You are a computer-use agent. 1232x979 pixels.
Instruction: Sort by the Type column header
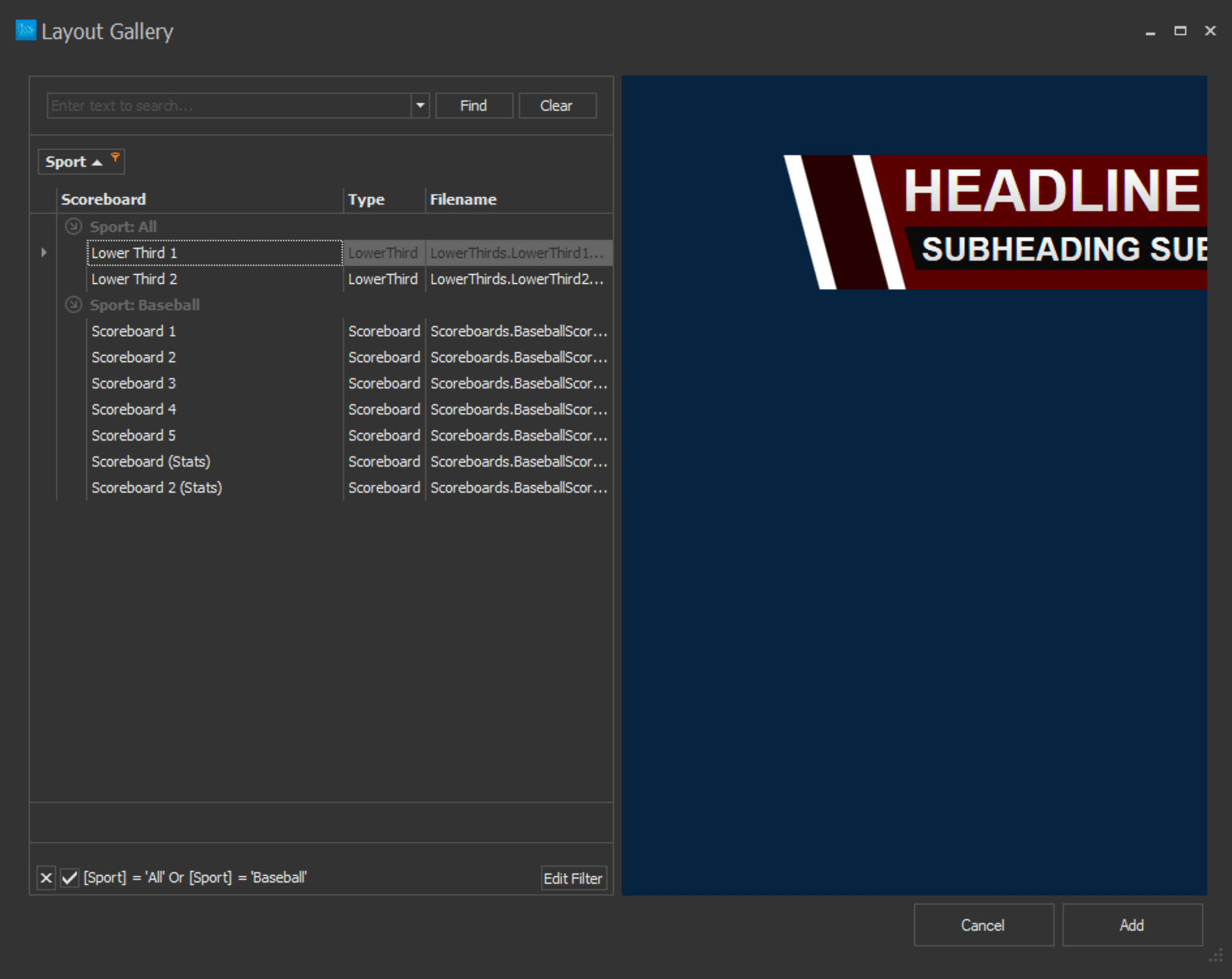(x=385, y=199)
